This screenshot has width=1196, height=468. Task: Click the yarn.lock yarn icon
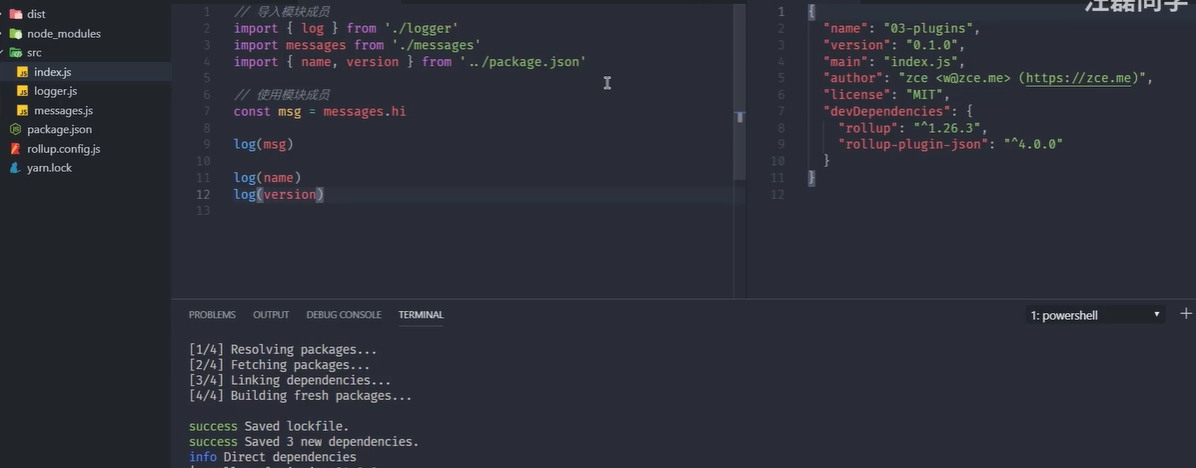tap(16, 167)
